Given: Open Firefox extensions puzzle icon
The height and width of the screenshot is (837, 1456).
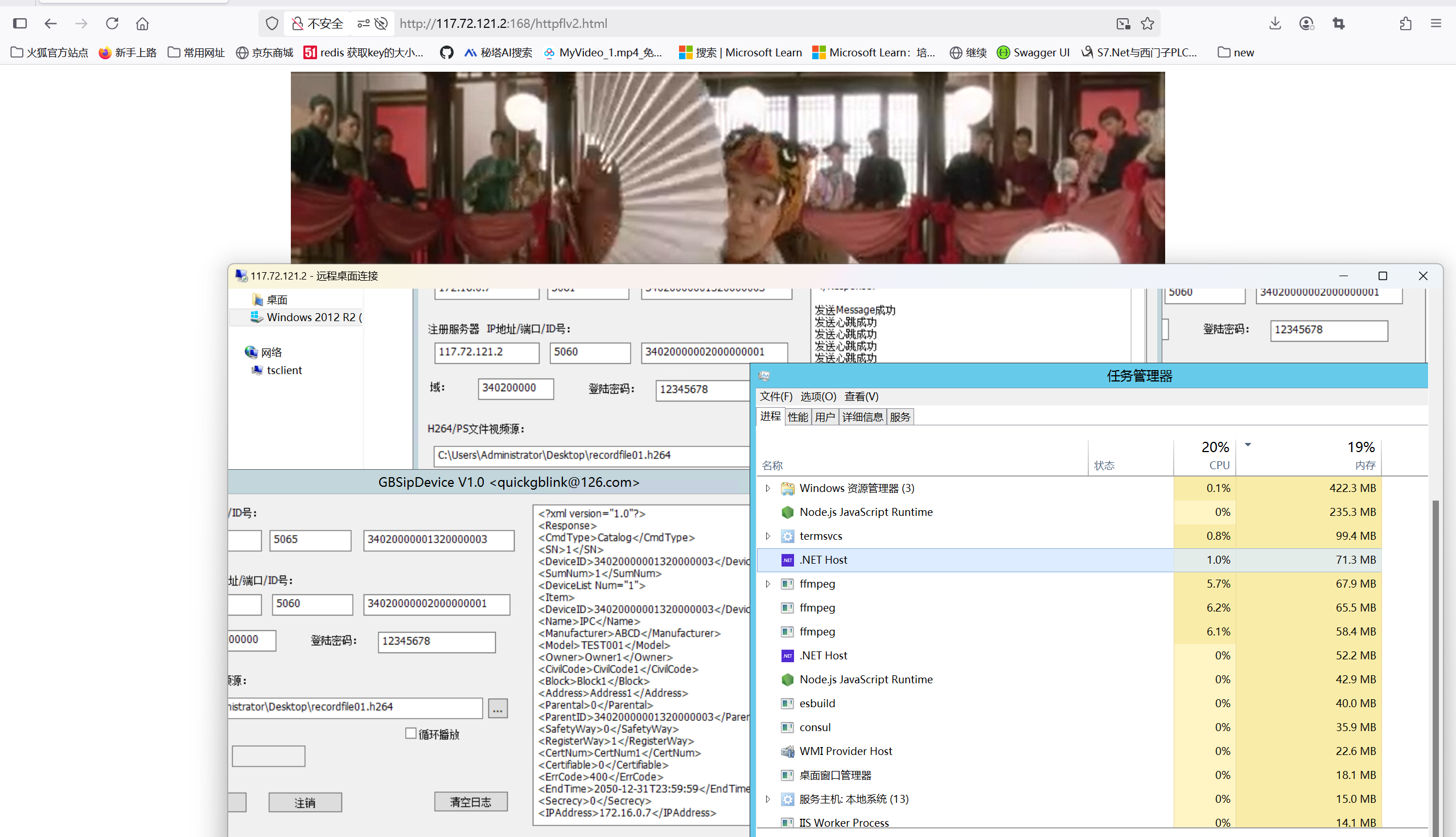Looking at the screenshot, I should 1405,23.
